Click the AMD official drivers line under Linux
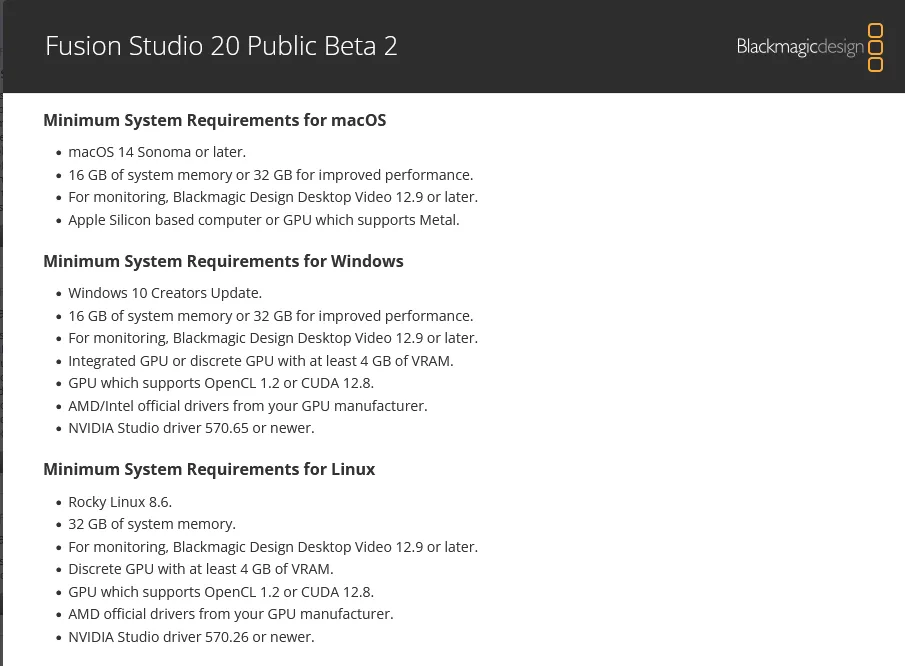The height and width of the screenshot is (666, 905). click(231, 613)
